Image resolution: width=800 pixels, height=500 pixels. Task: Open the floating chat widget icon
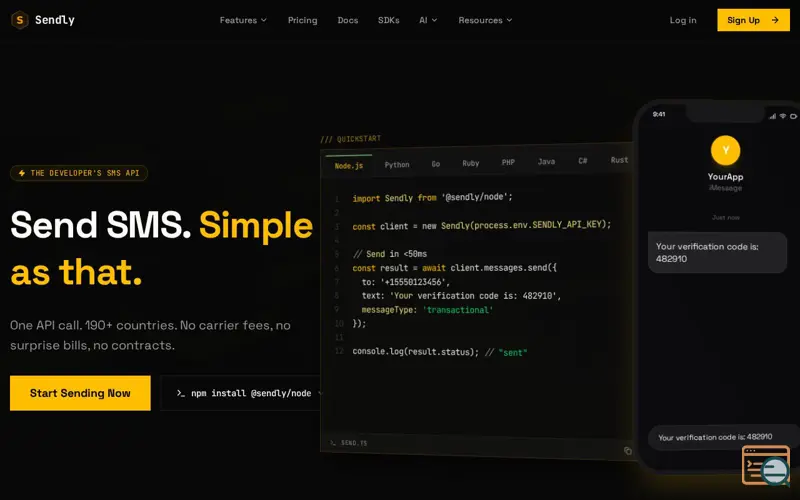point(766,465)
